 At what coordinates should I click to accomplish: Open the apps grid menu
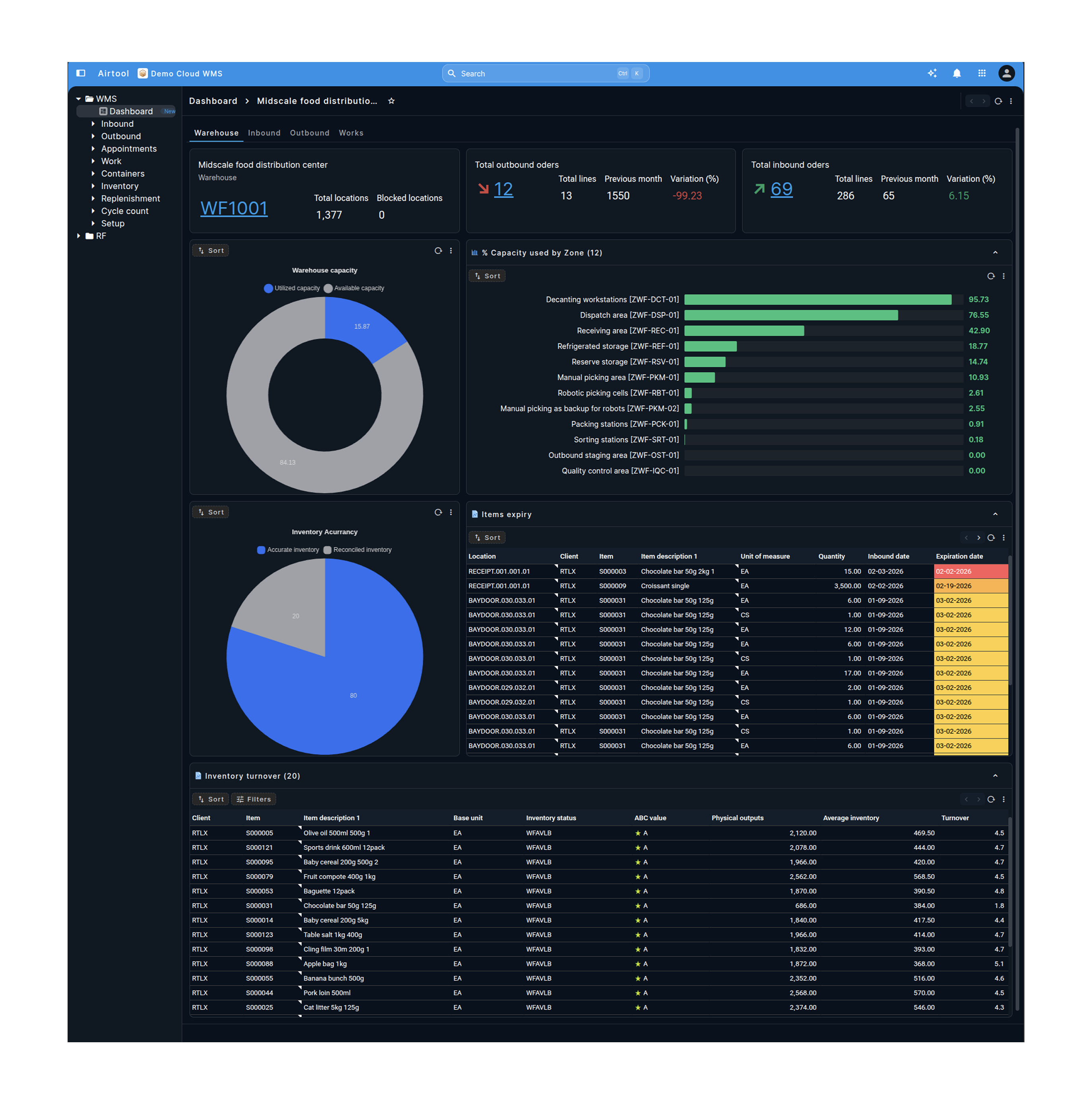coord(982,74)
